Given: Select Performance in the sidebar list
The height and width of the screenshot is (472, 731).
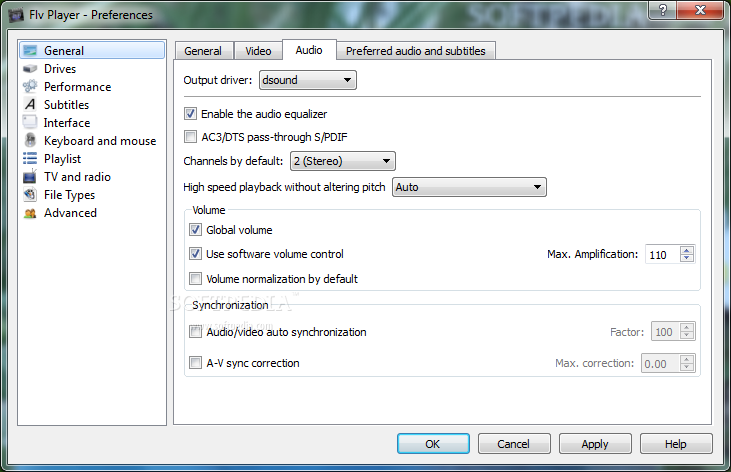Looking at the screenshot, I should tap(92, 87).
